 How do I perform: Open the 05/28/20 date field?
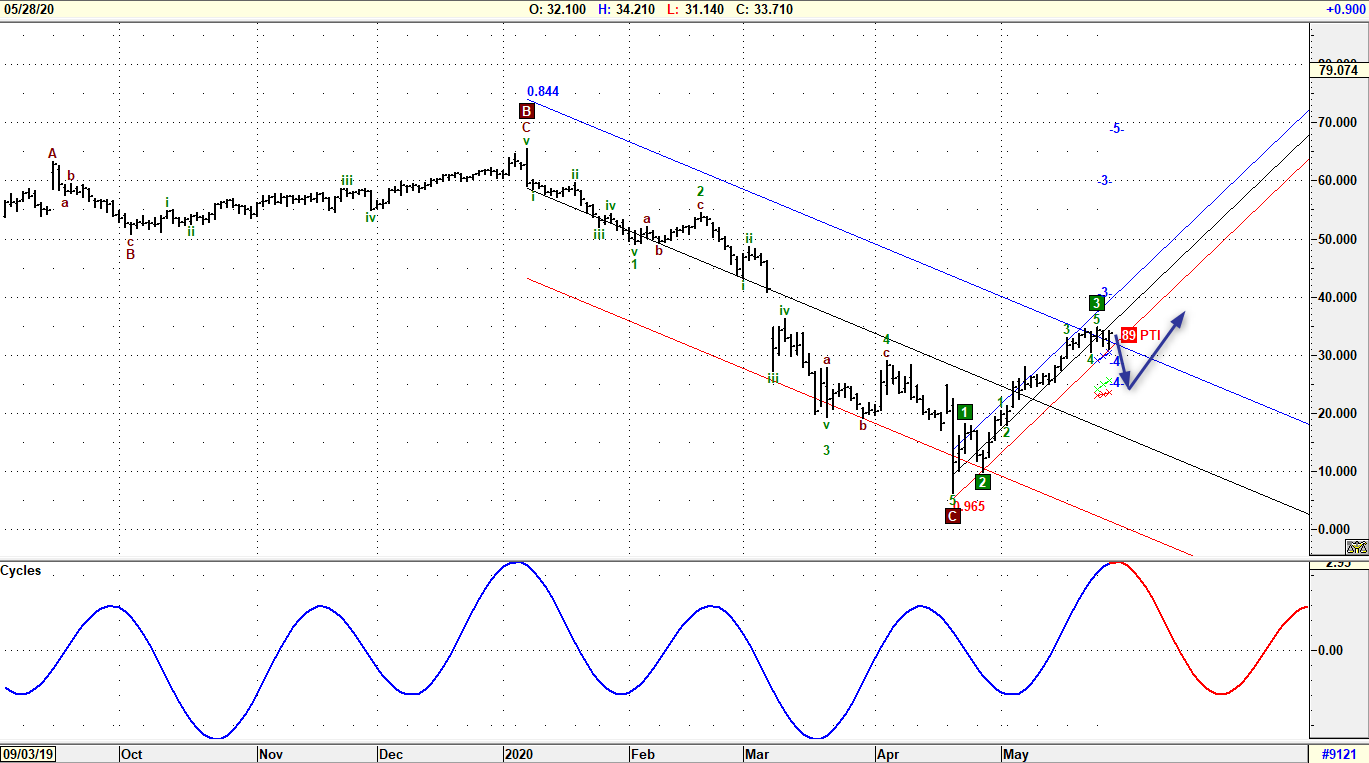31,9
